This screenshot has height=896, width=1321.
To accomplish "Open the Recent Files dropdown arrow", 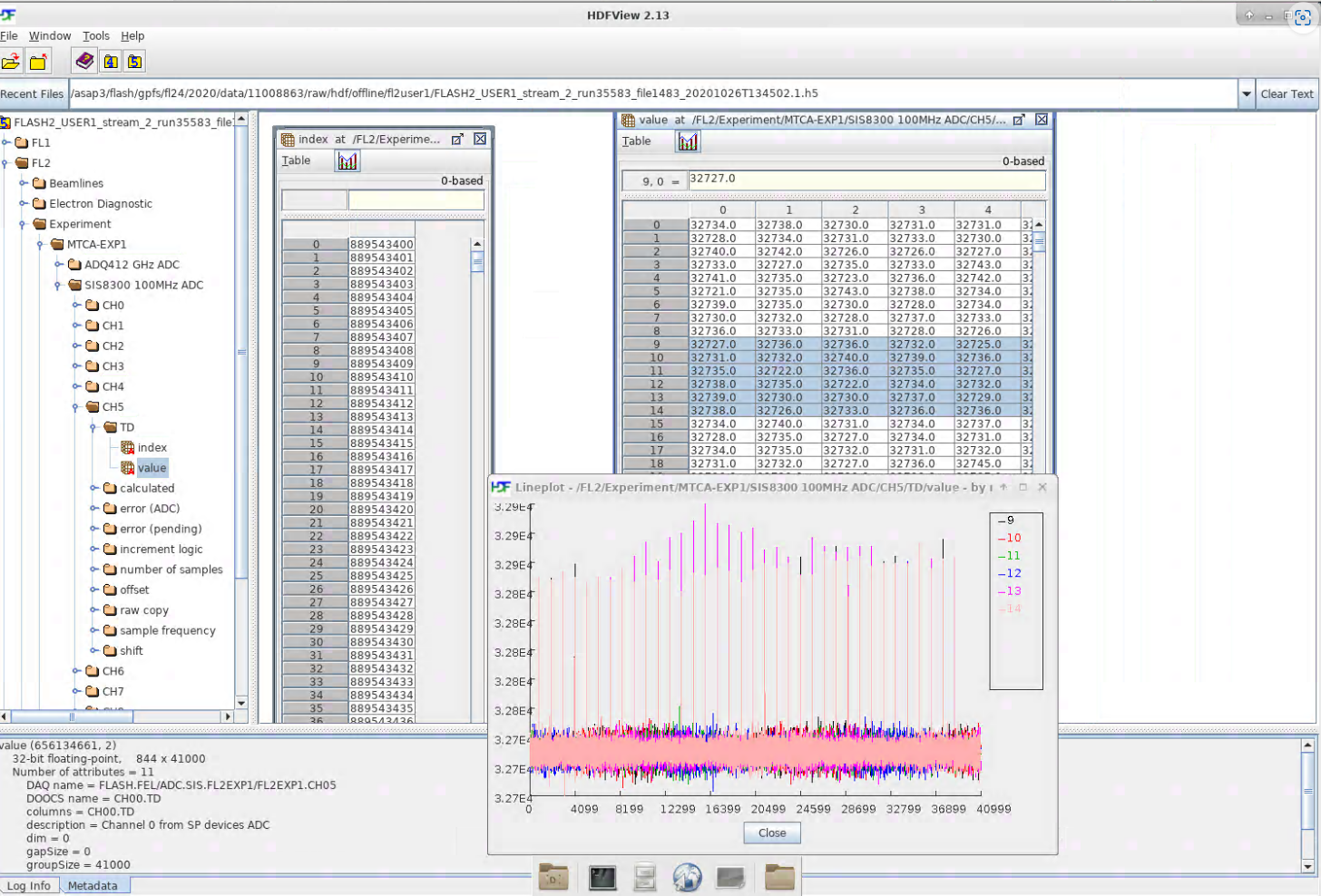I will pos(1246,93).
